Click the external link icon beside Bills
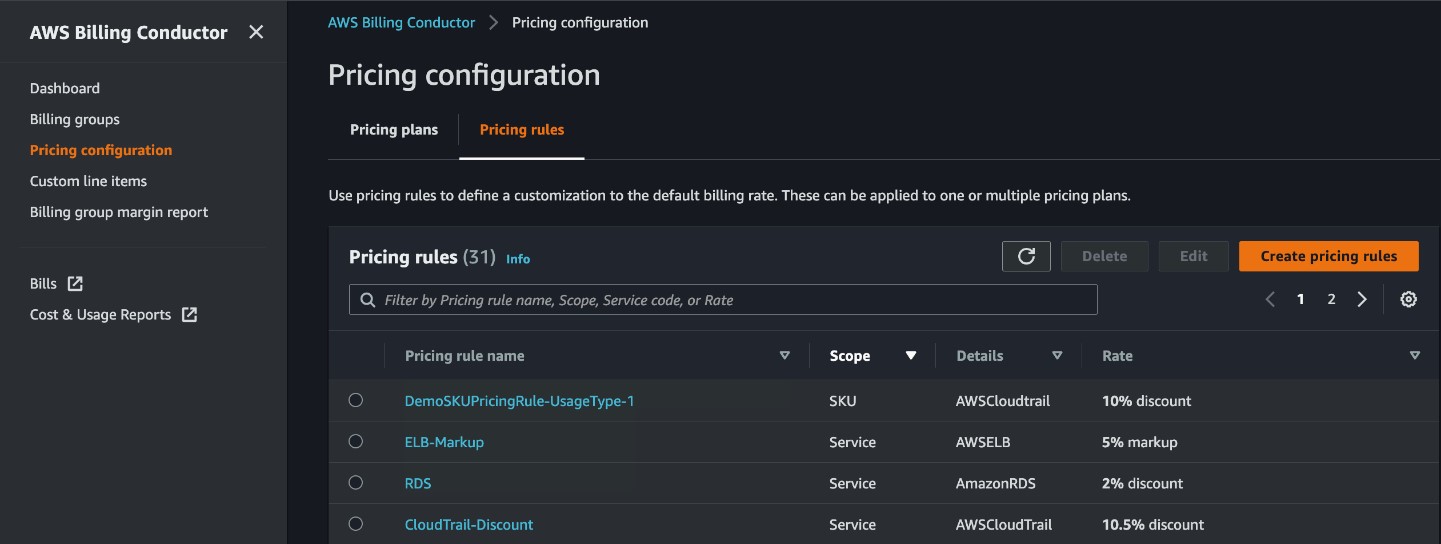Viewport: 1441px width, 544px height. click(x=74, y=283)
